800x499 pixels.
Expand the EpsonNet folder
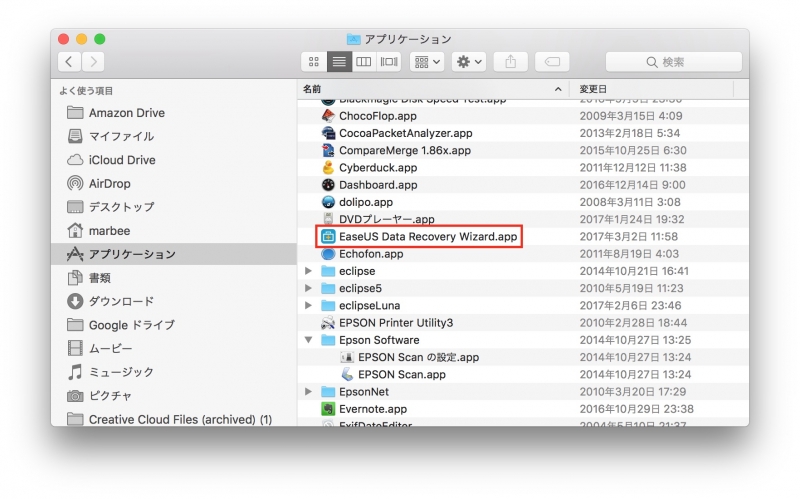[308, 392]
